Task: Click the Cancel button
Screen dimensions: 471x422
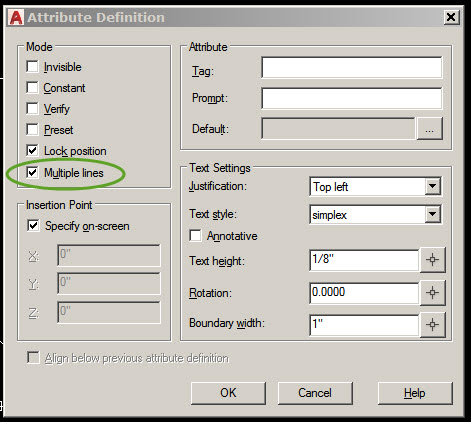Action: [x=315, y=393]
